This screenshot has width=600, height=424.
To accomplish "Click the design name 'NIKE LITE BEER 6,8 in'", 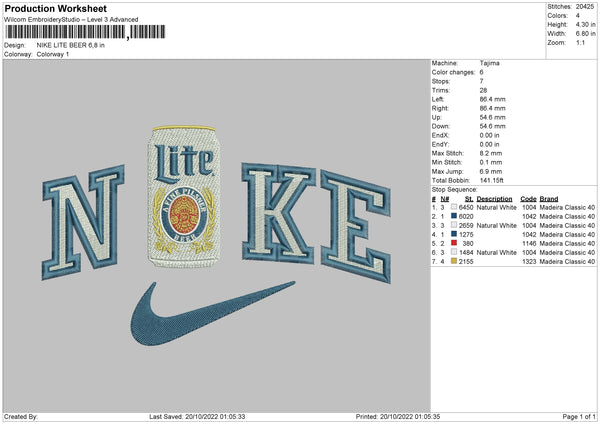I will [70, 45].
